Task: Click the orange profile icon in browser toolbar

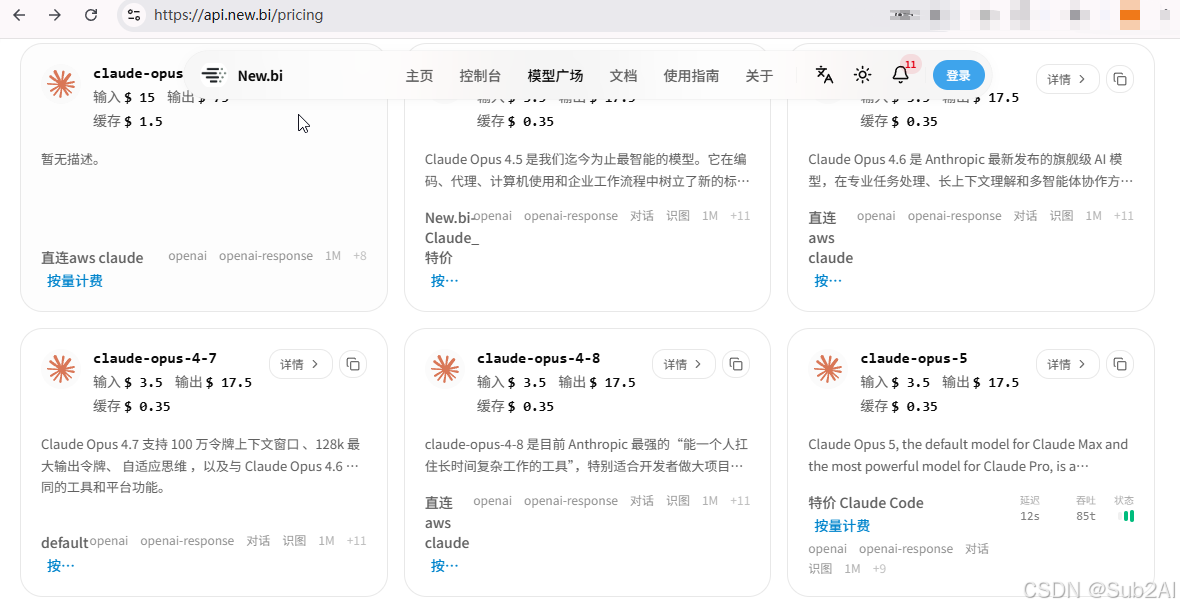Action: (1130, 16)
